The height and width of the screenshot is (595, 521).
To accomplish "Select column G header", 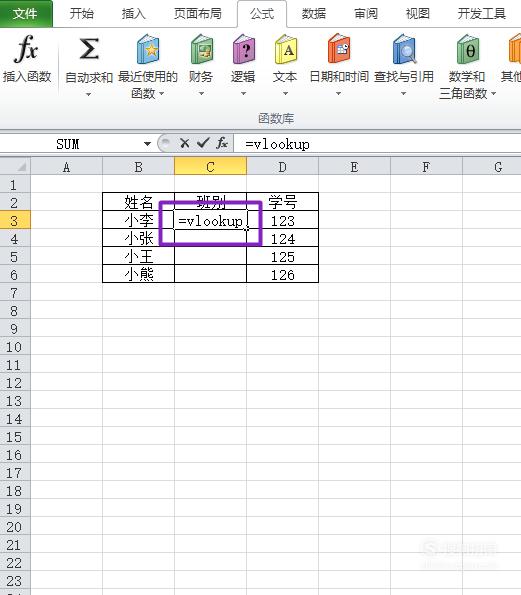I will pyautogui.click(x=492, y=167).
